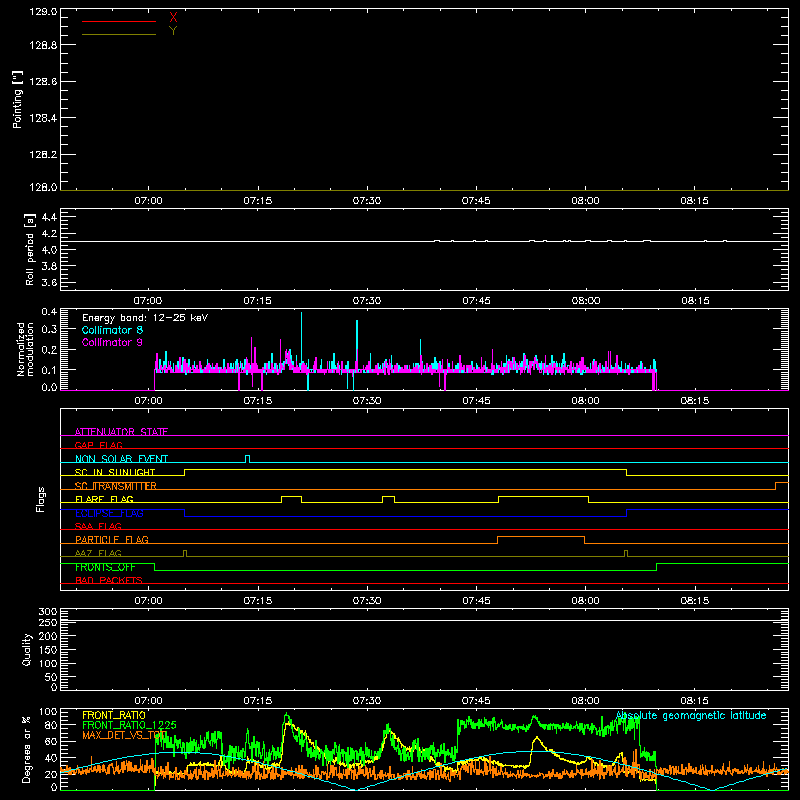Click 'Absolute geomagnetic latitude' legend text

691,715
